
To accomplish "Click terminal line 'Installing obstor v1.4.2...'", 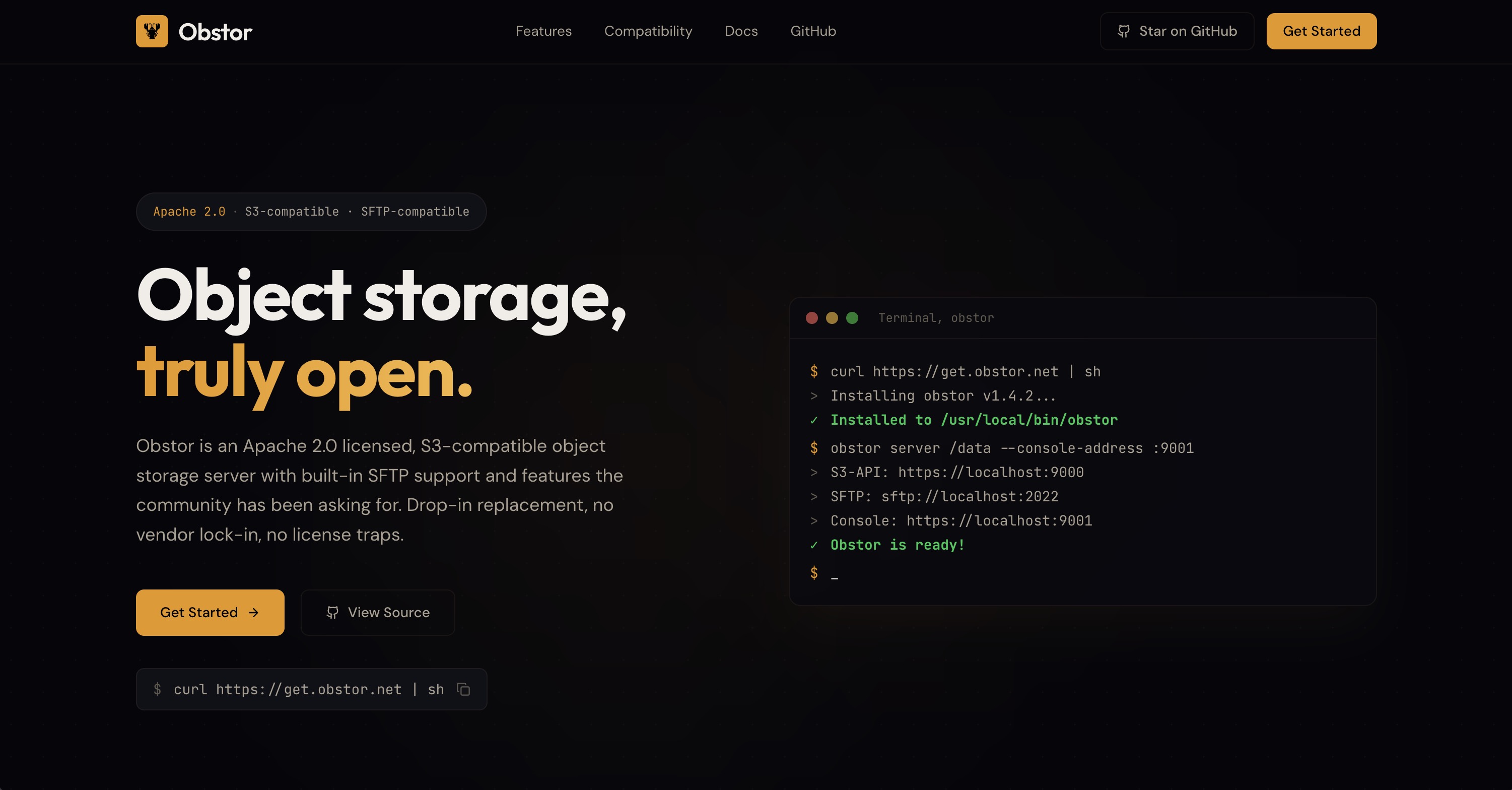I will coord(943,396).
